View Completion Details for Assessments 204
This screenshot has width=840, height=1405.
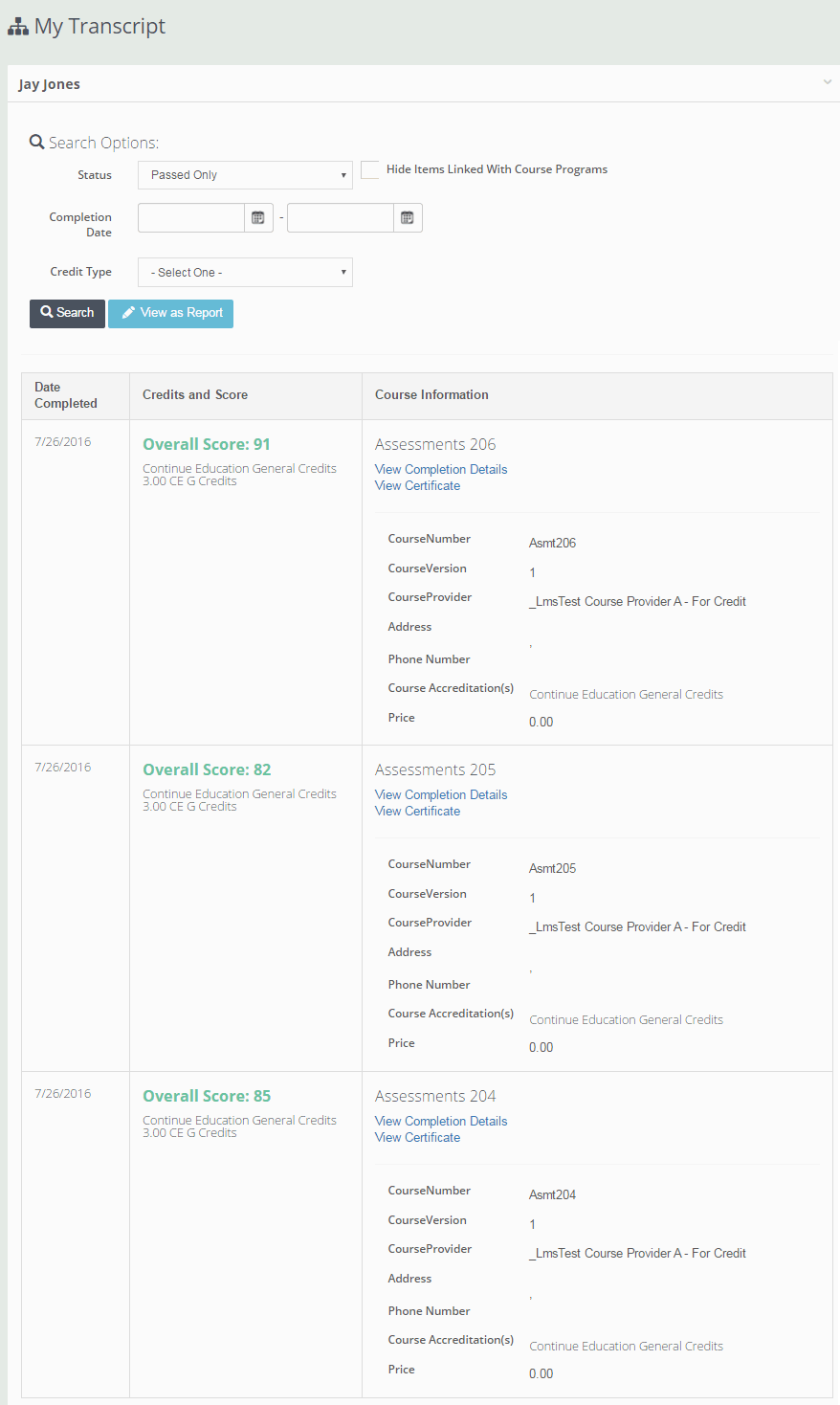(x=441, y=1121)
